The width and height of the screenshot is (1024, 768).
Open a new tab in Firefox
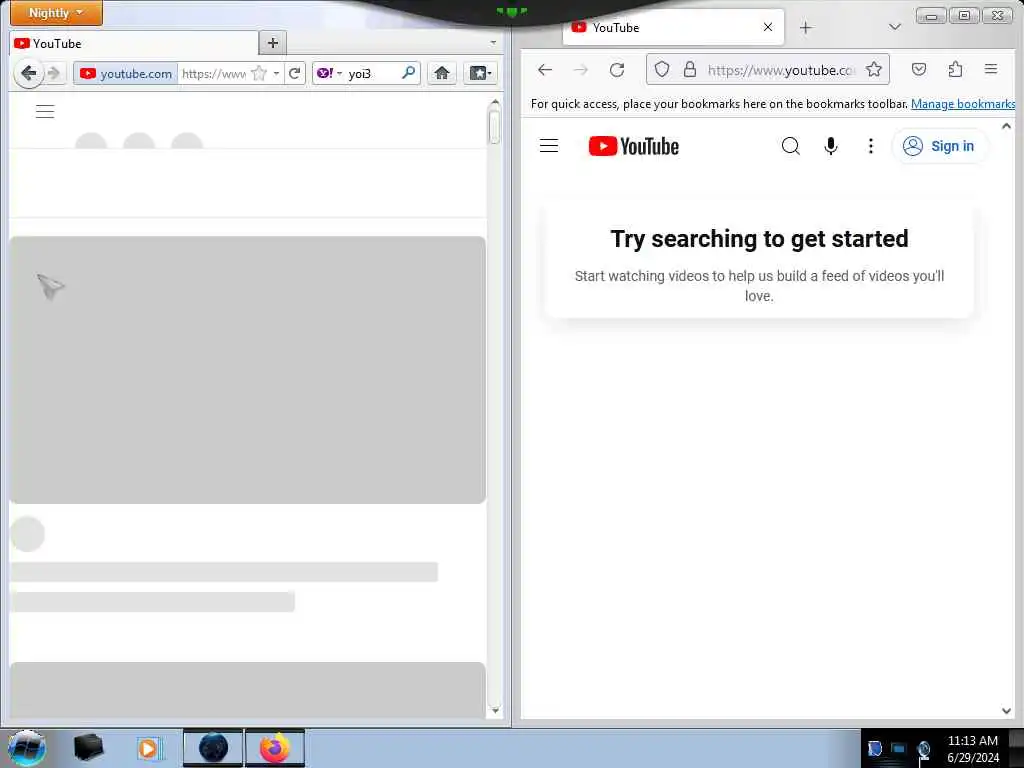click(806, 27)
